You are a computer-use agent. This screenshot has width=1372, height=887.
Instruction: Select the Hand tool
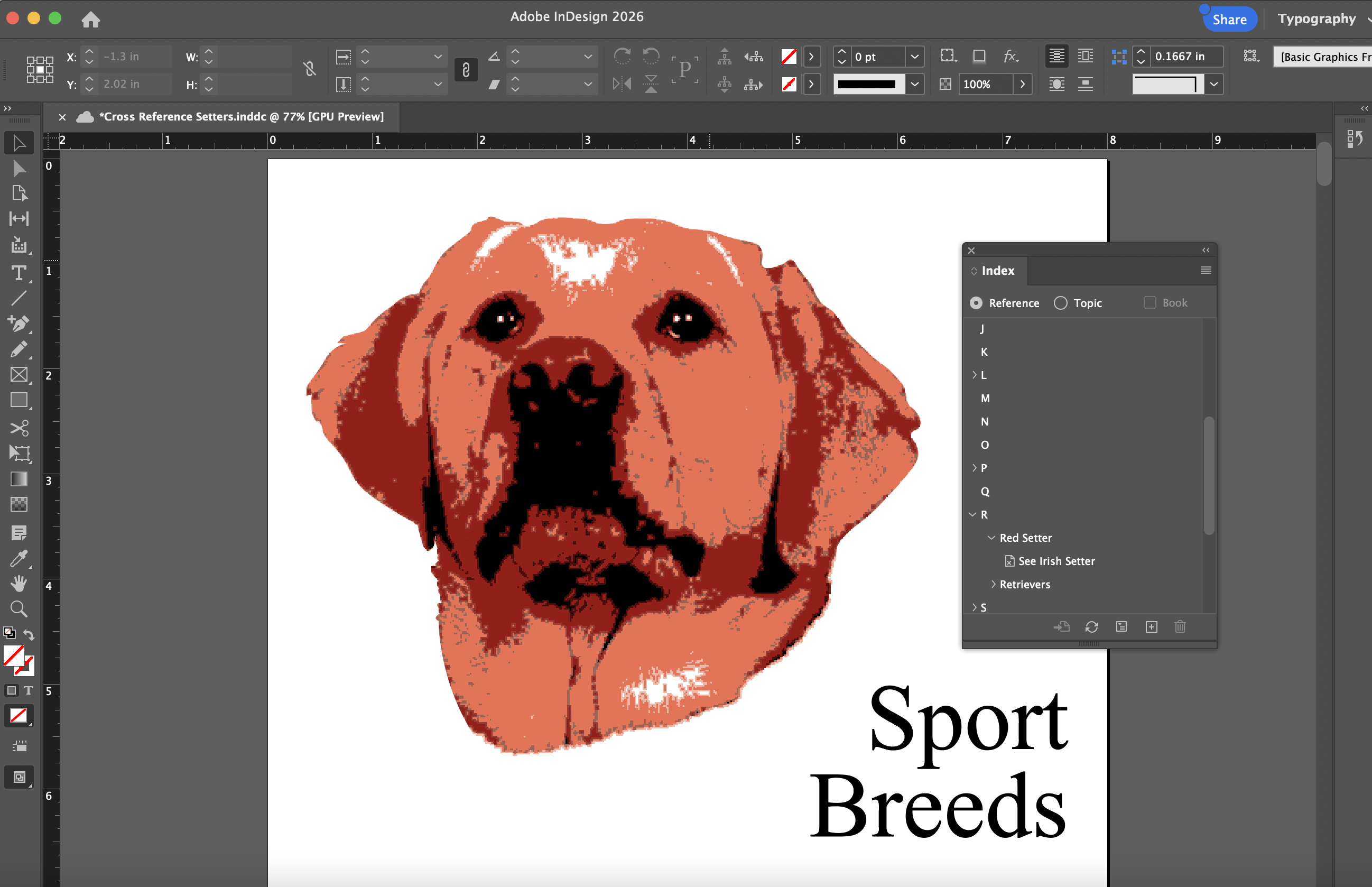coord(19,584)
